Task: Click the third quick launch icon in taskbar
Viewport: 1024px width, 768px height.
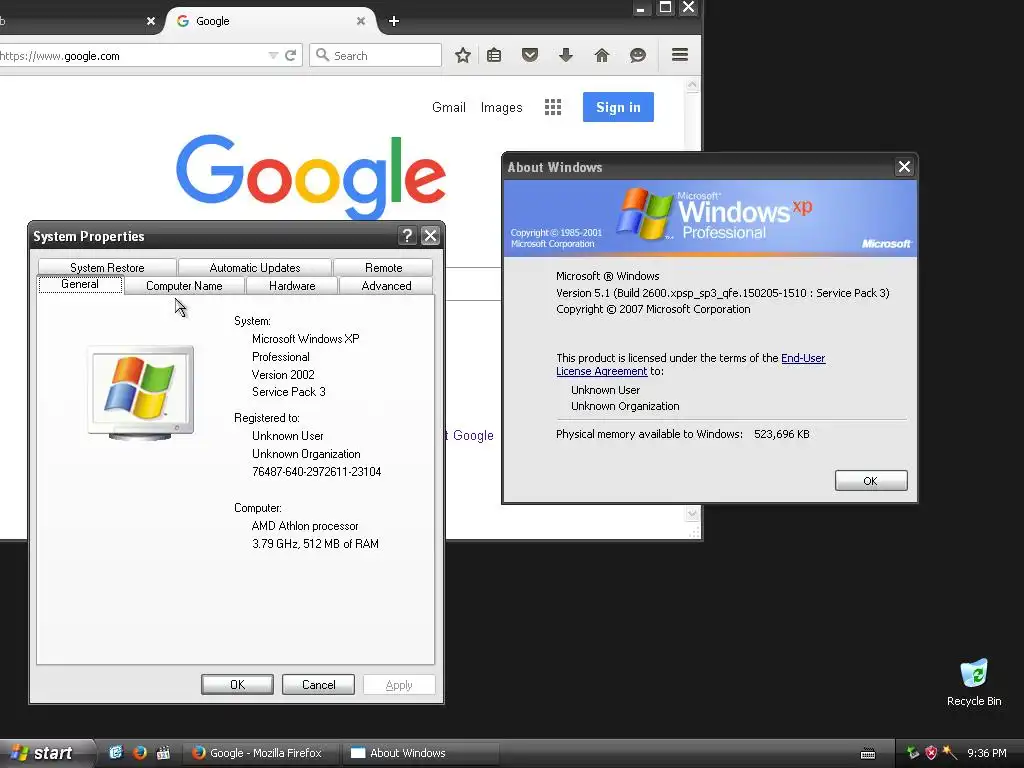Action: pos(163,752)
